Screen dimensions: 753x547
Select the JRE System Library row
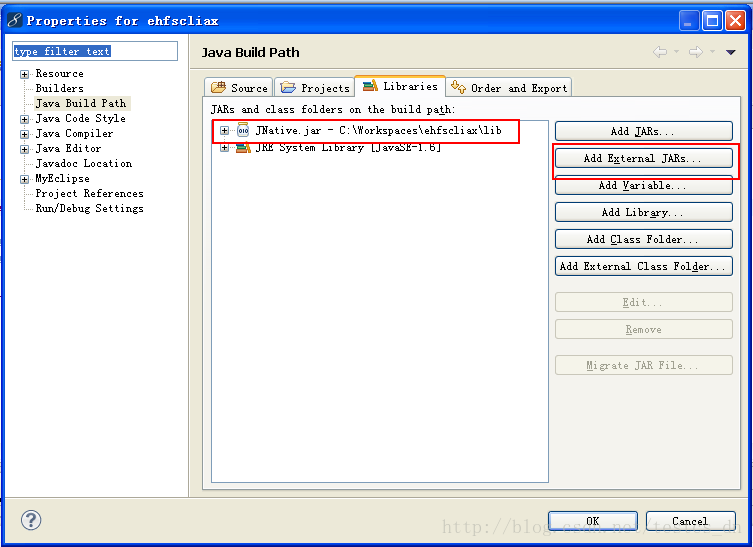coord(348,147)
